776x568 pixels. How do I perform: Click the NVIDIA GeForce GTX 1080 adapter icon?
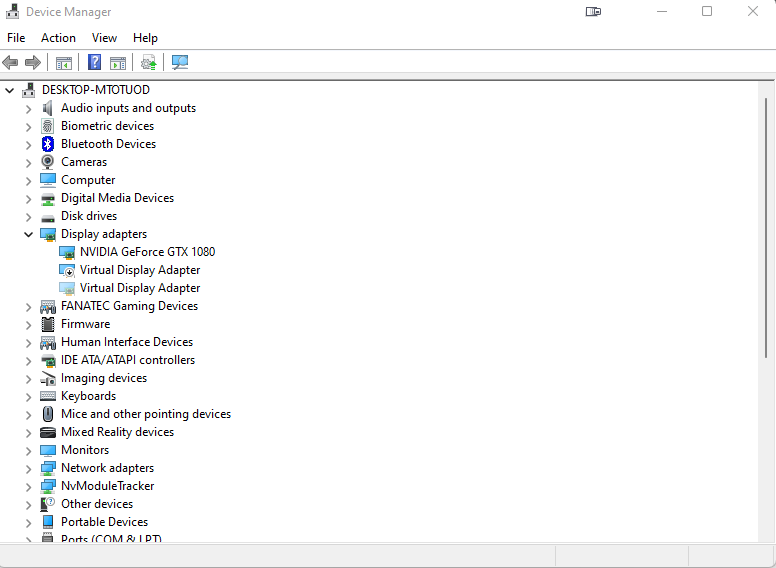pos(67,252)
